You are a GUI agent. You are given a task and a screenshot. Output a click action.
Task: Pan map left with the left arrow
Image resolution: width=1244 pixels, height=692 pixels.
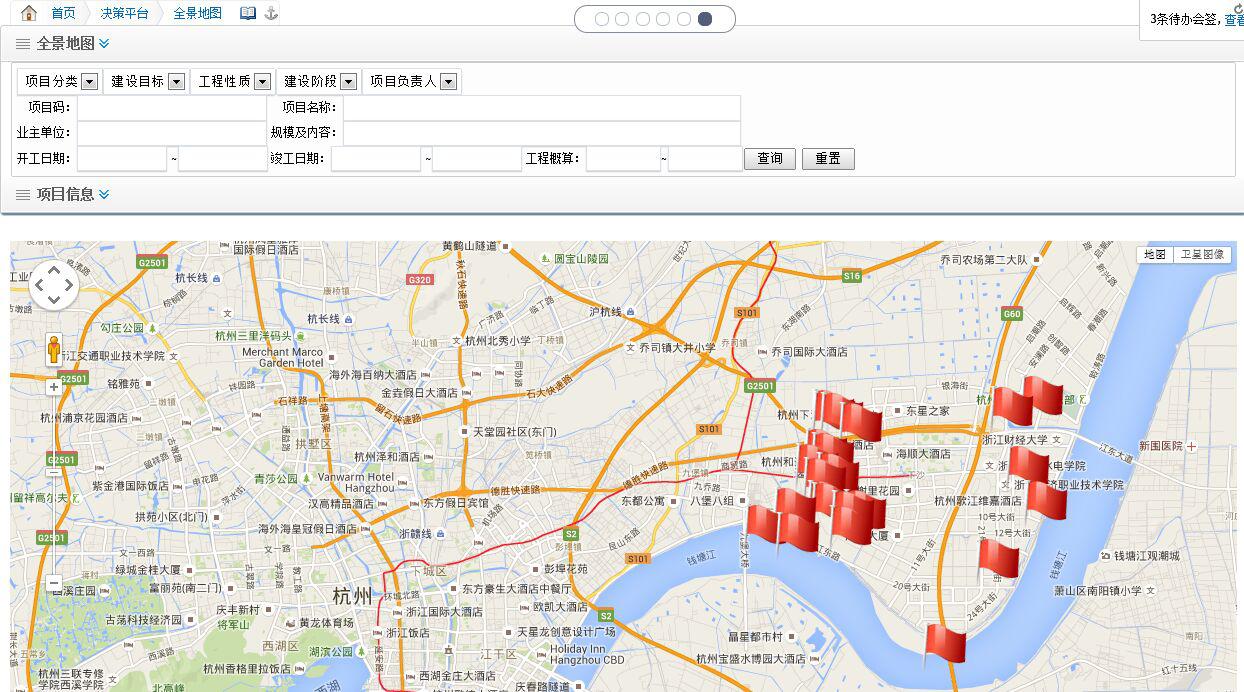39,286
